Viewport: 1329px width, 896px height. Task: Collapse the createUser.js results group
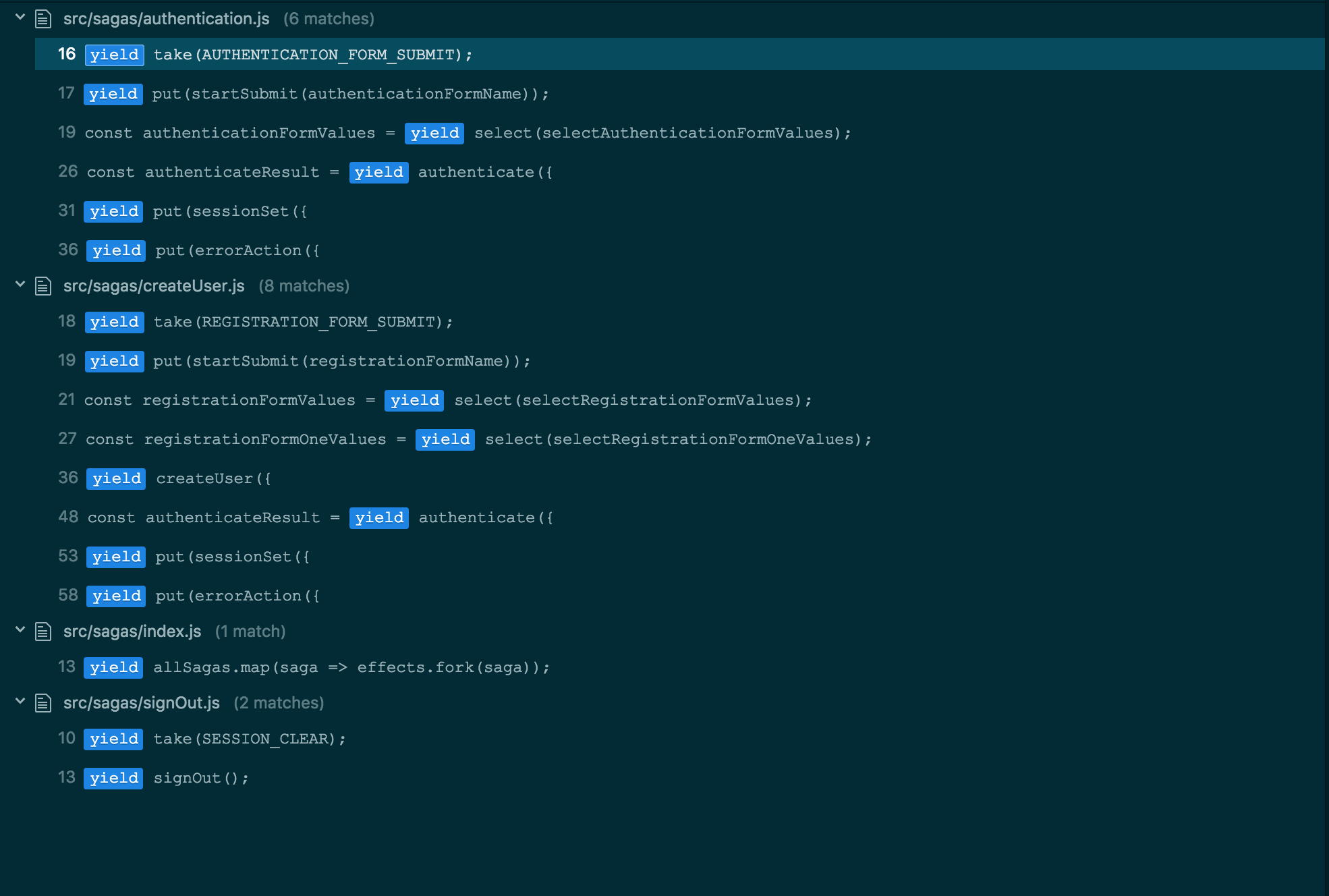[19, 285]
